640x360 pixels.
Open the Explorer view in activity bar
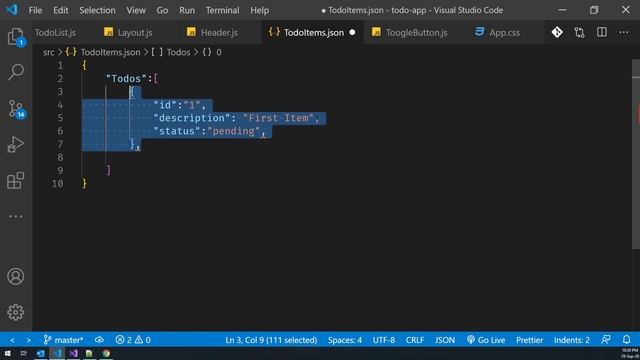tap(16, 37)
